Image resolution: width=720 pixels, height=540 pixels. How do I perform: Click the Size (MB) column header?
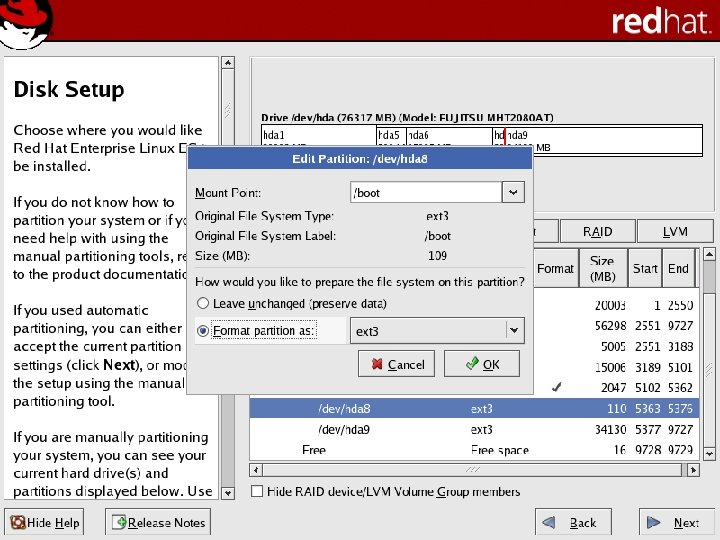tap(603, 269)
